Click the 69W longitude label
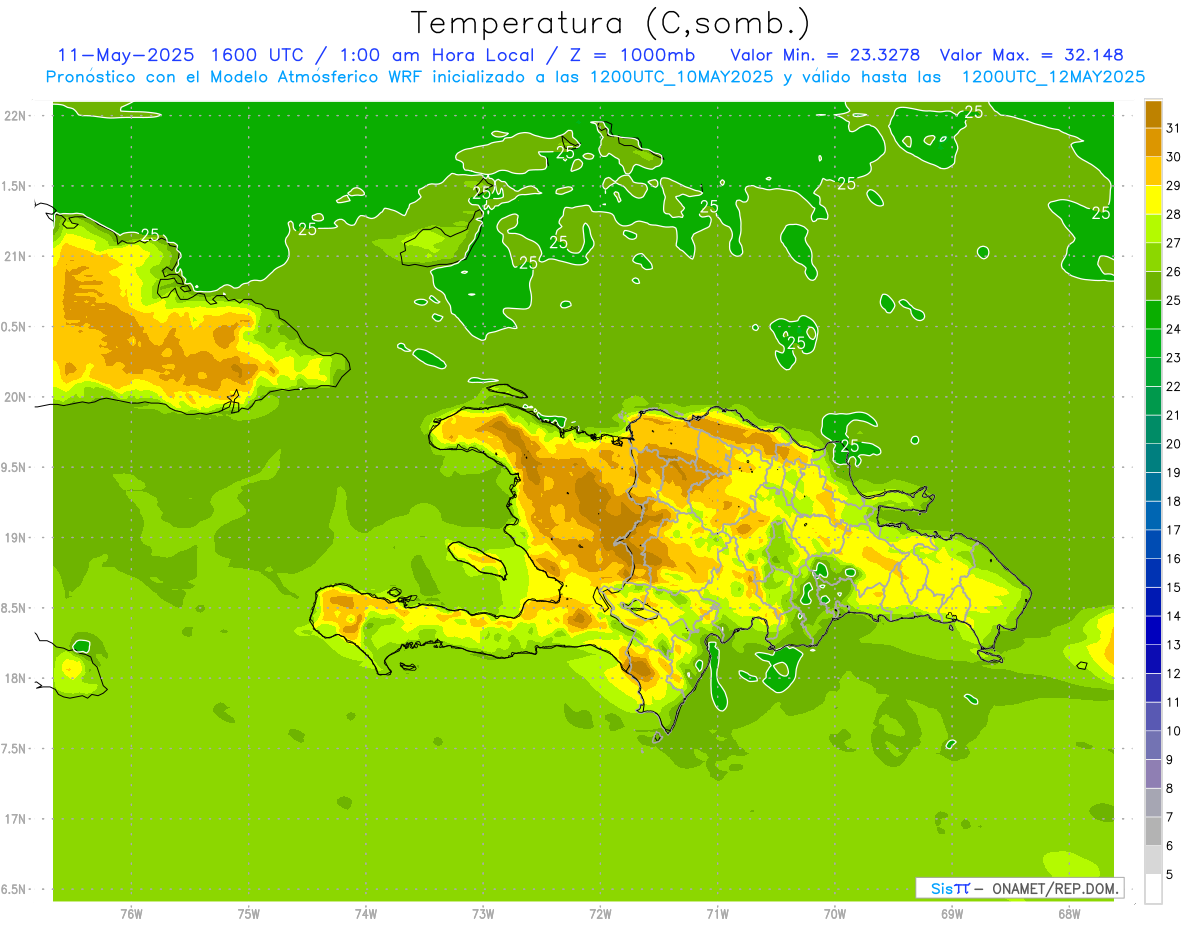Viewport: 1200px width, 927px height. [x=952, y=914]
